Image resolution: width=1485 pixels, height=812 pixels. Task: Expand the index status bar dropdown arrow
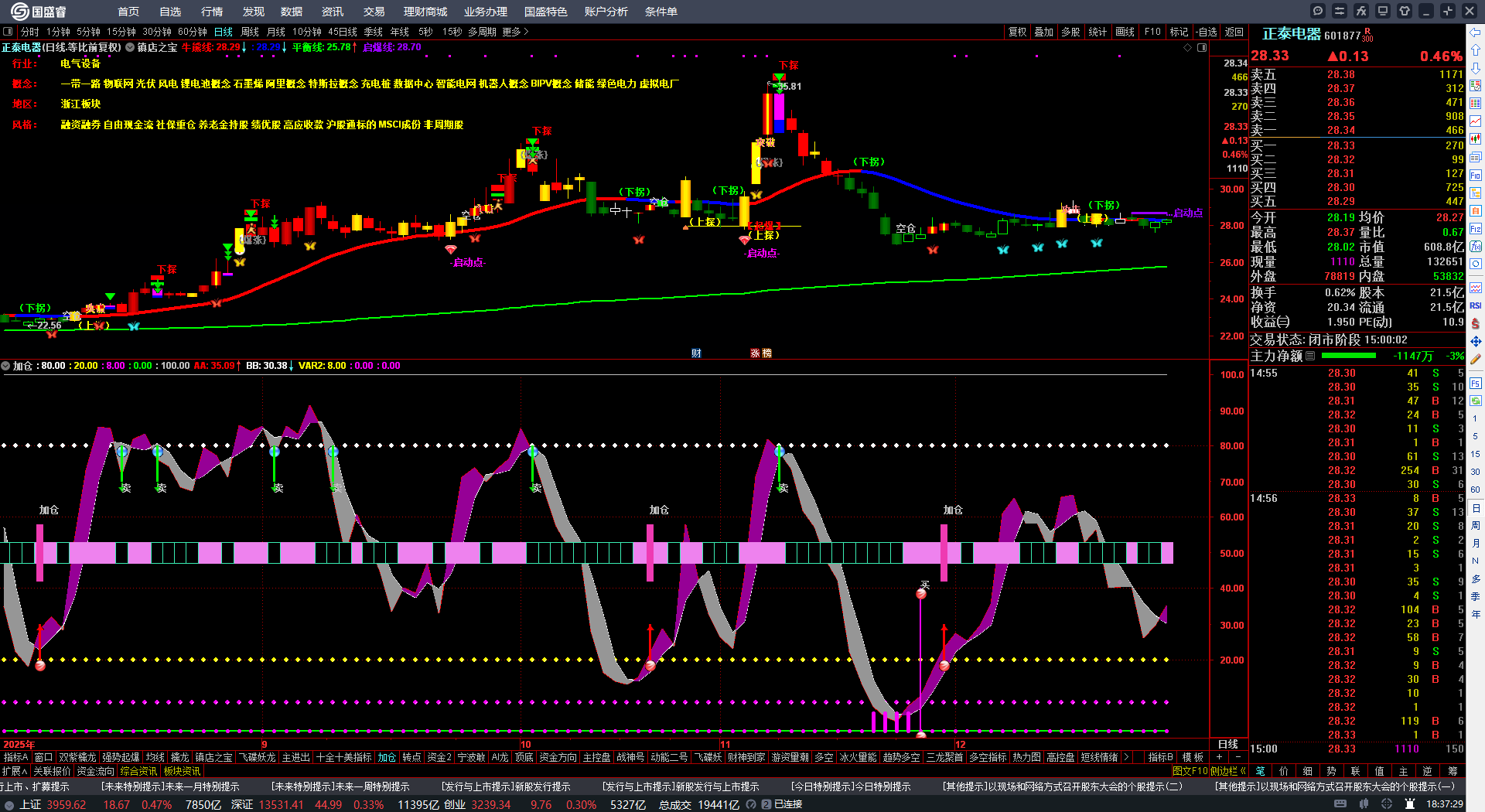tap(9, 804)
